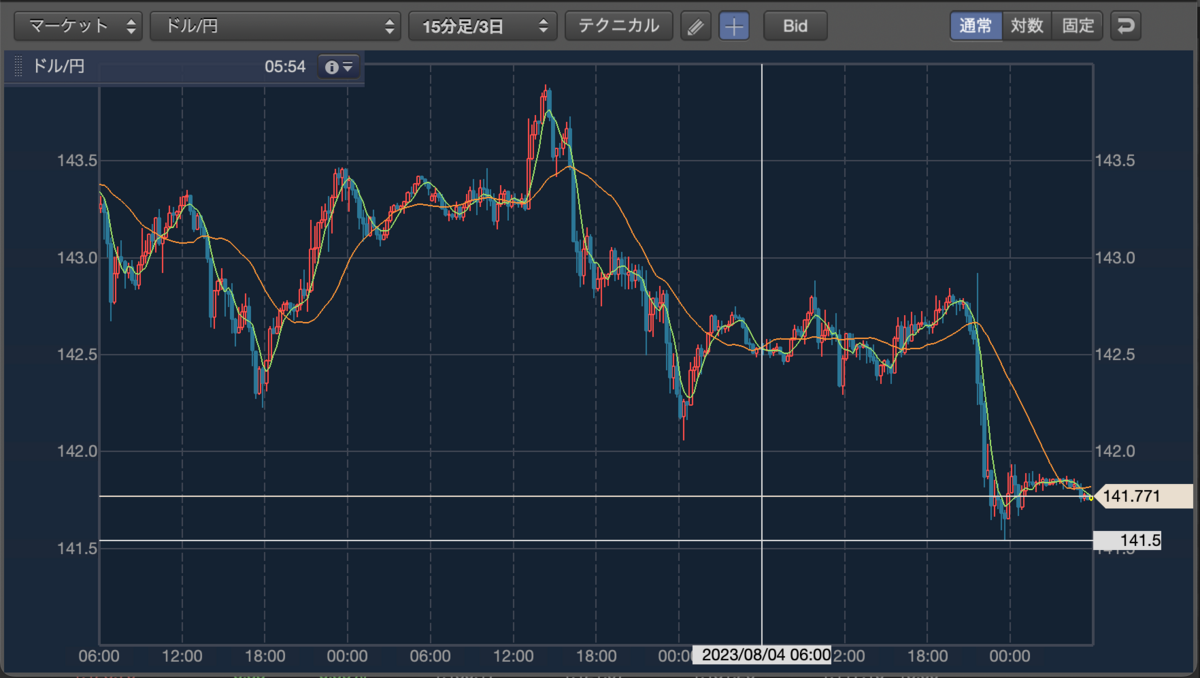
Task: Click the 141.771 current price label
Action: click(x=1145, y=496)
